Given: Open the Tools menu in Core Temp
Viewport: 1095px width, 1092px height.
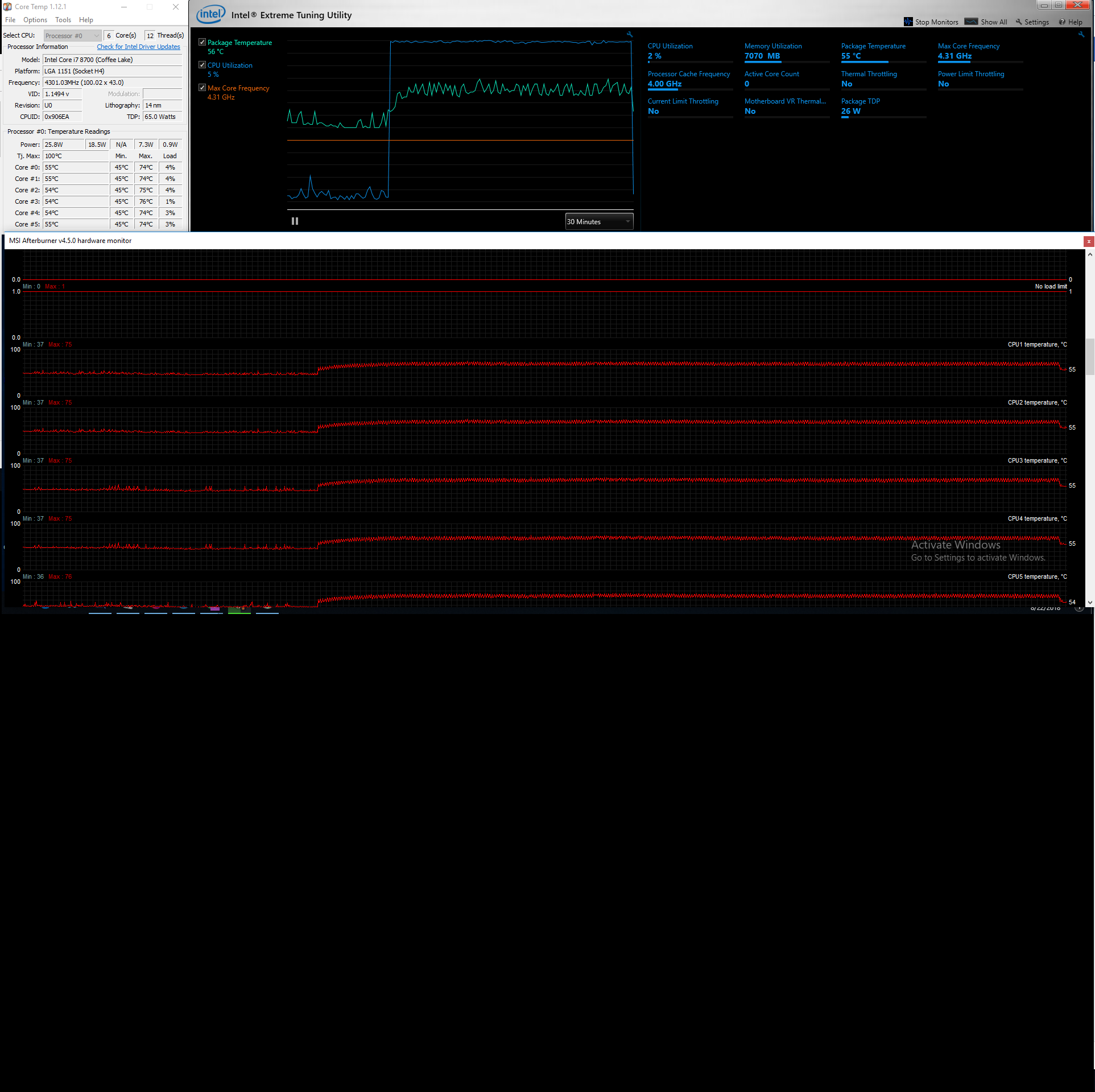Looking at the screenshot, I should click(x=63, y=20).
